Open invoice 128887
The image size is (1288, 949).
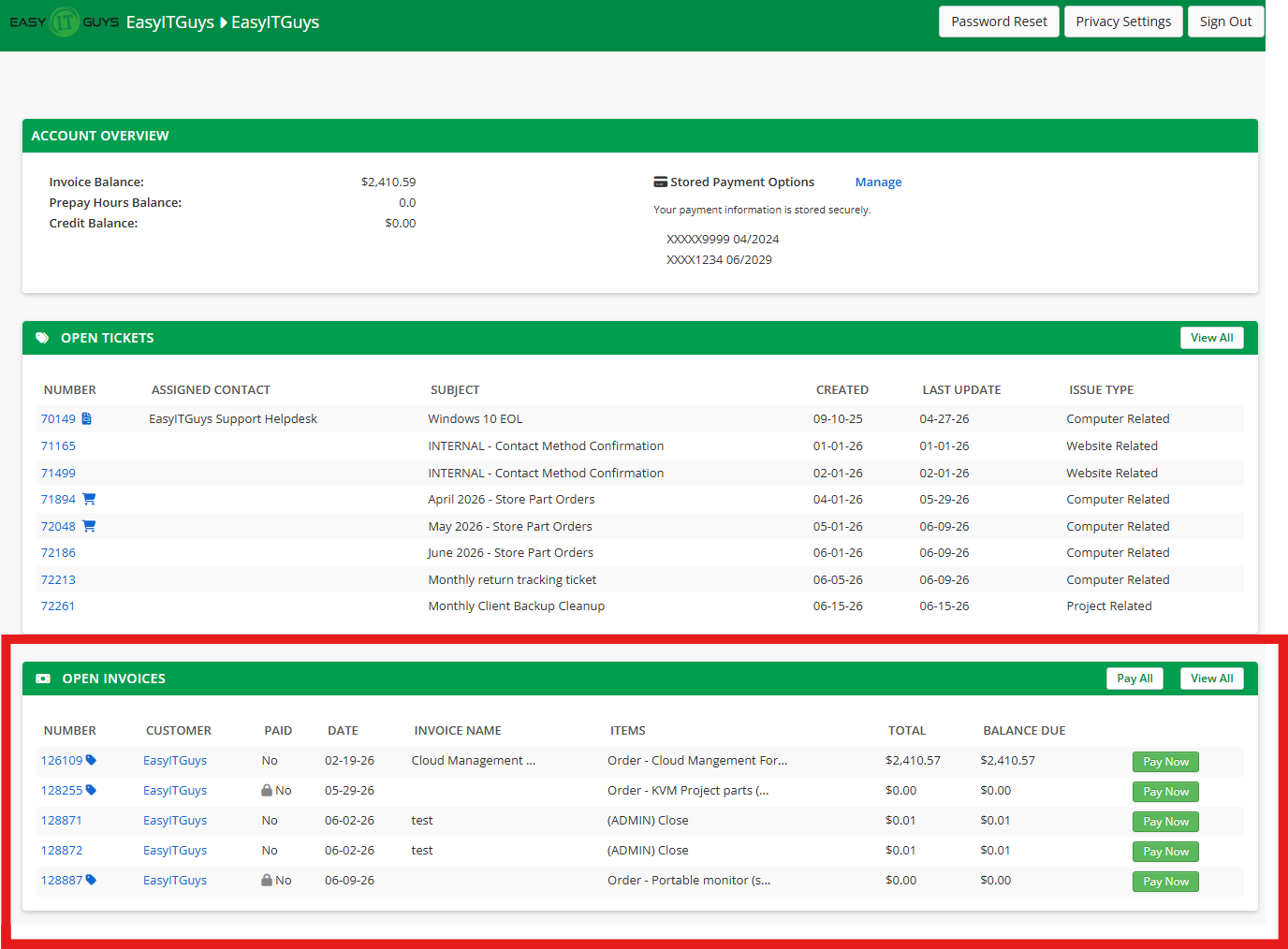[62, 880]
